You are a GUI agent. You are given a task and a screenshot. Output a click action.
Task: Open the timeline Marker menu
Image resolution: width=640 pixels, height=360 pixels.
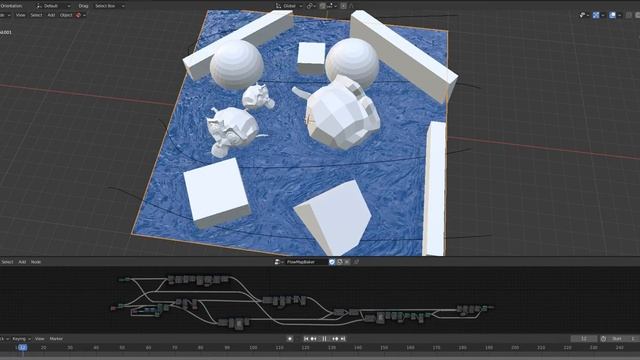[x=56, y=339]
